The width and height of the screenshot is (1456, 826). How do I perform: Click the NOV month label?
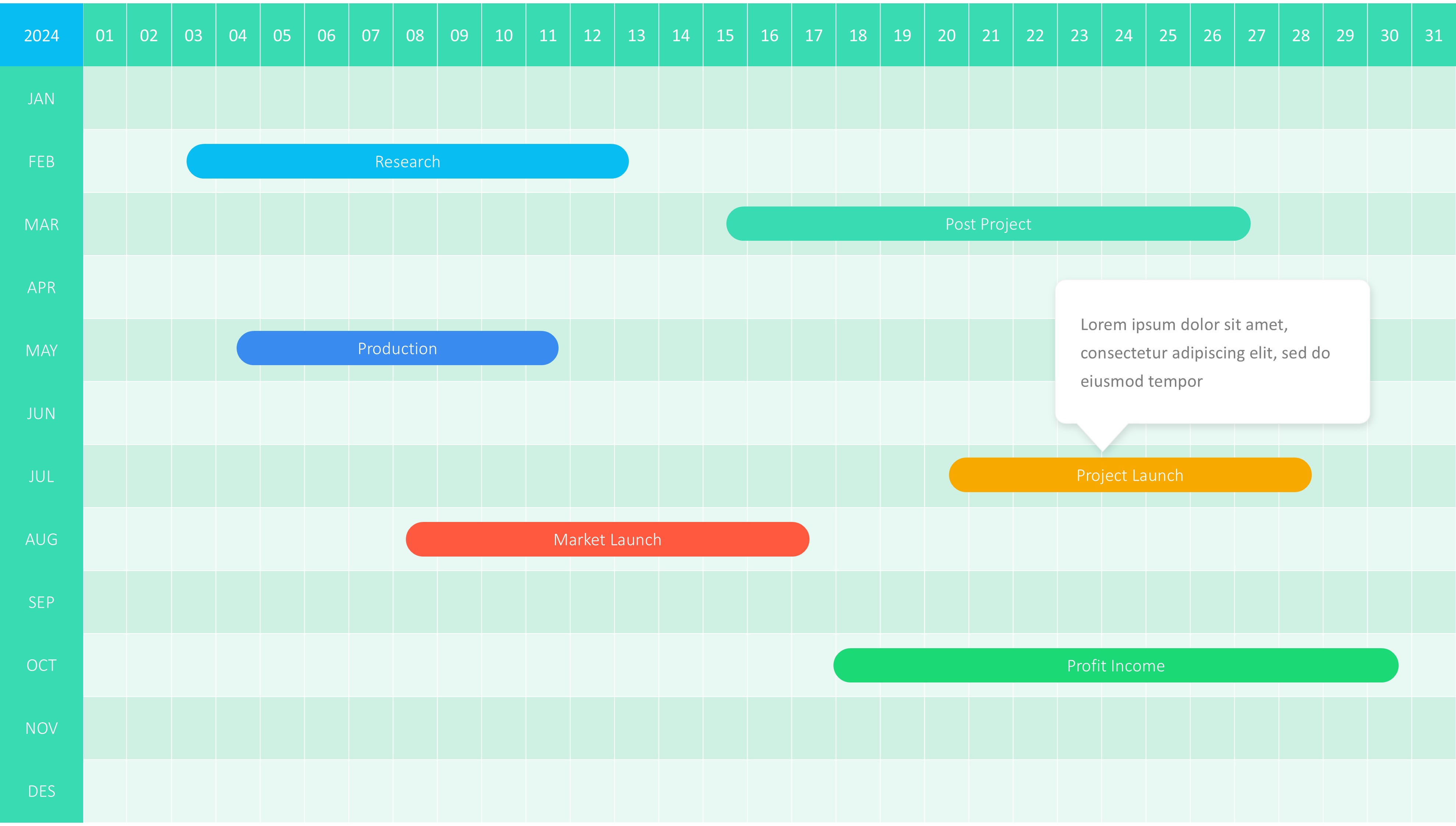pos(41,728)
